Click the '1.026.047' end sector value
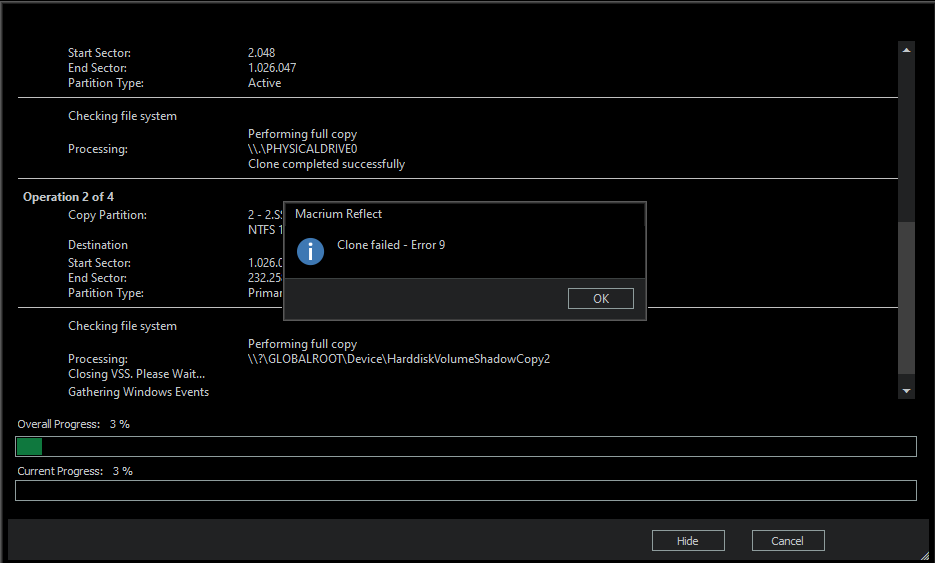Image resolution: width=935 pixels, height=563 pixels. [x=272, y=68]
